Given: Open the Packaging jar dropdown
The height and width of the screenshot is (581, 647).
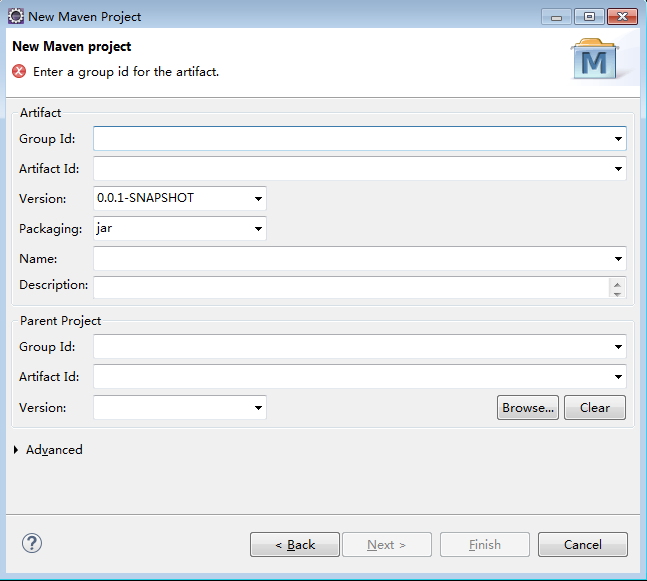Looking at the screenshot, I should click(x=258, y=229).
